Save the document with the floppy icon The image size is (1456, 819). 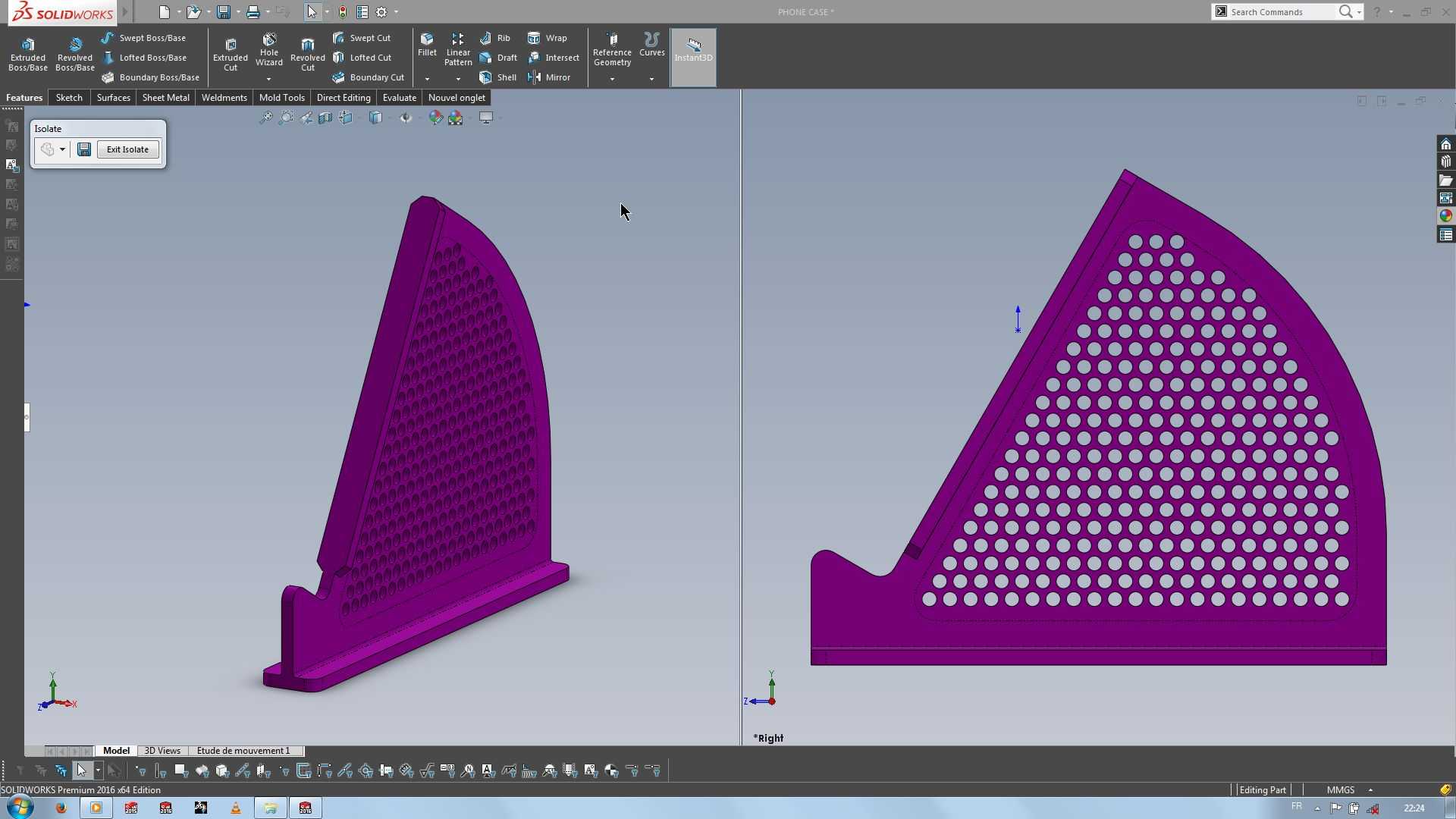pyautogui.click(x=223, y=12)
